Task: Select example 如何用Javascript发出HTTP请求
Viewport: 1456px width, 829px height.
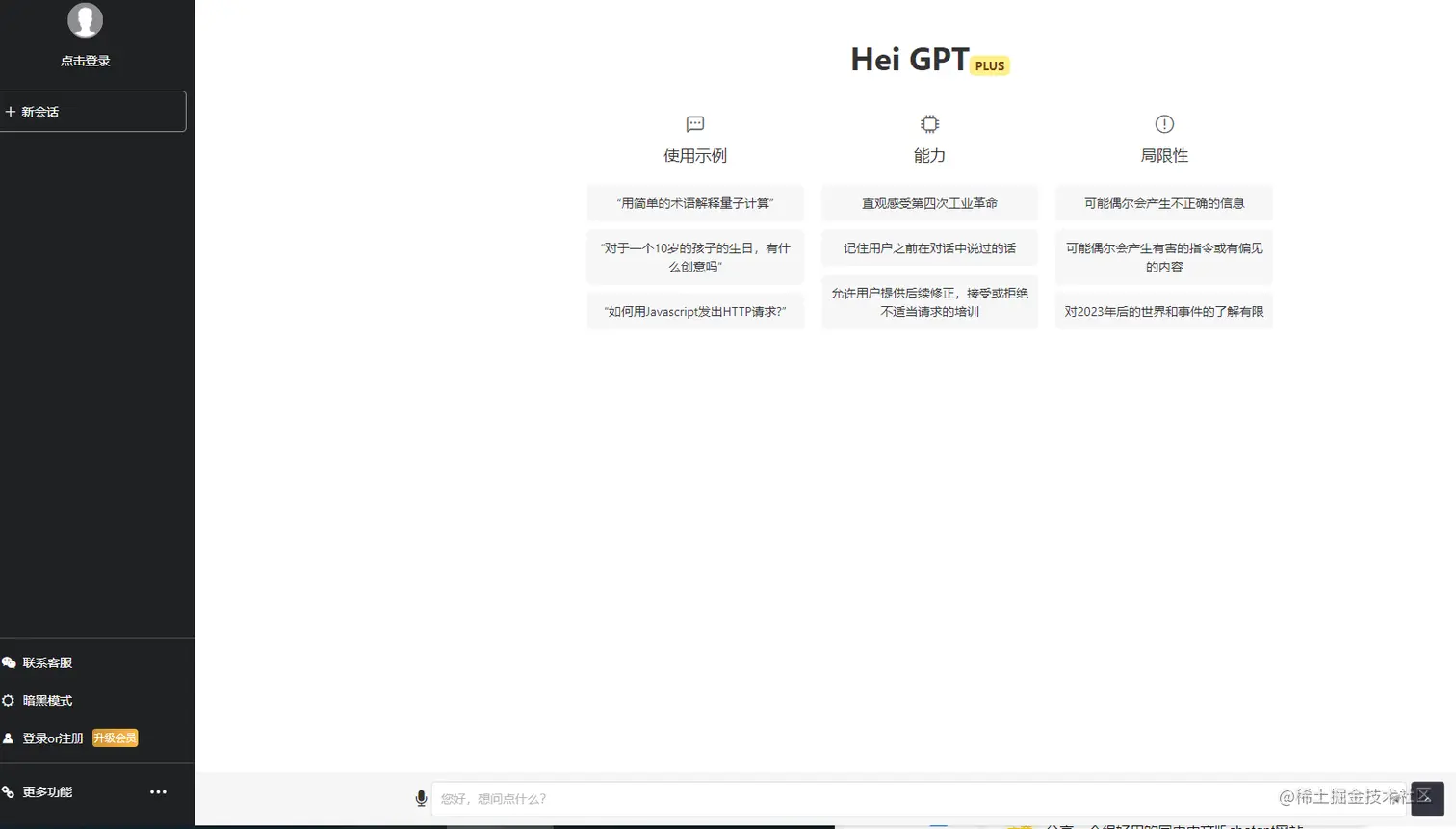Action: click(695, 311)
